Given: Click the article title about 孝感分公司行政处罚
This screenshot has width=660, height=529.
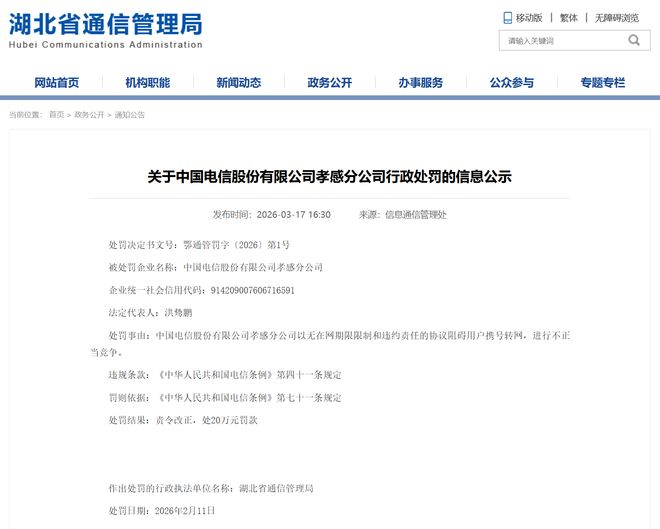Looking at the screenshot, I should [x=330, y=176].
